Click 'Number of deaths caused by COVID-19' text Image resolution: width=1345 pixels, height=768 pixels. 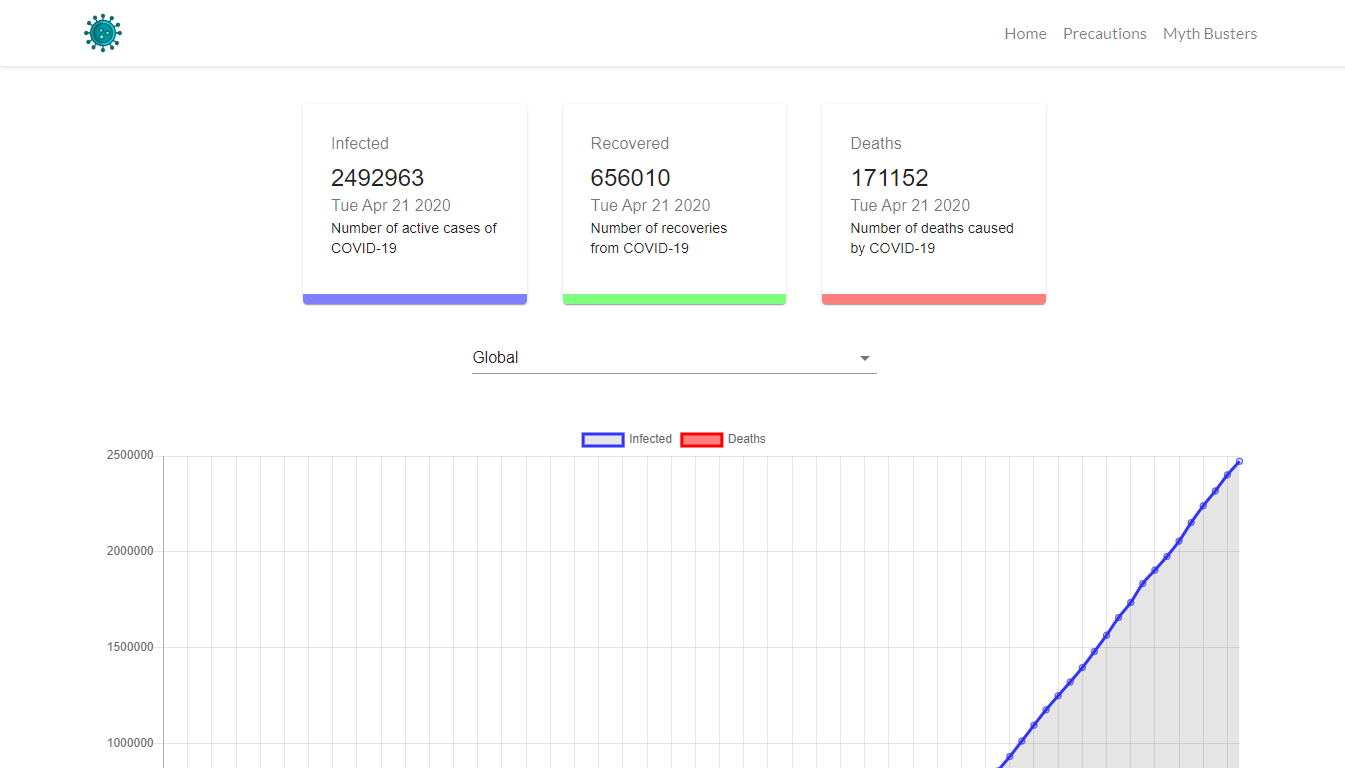click(x=932, y=238)
